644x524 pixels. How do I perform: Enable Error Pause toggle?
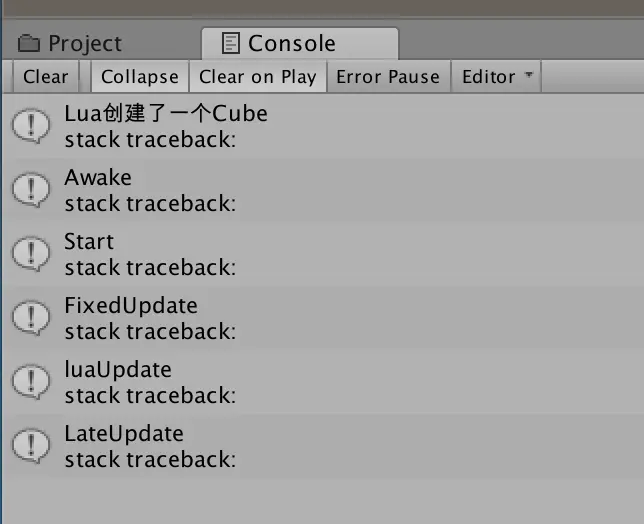click(388, 77)
